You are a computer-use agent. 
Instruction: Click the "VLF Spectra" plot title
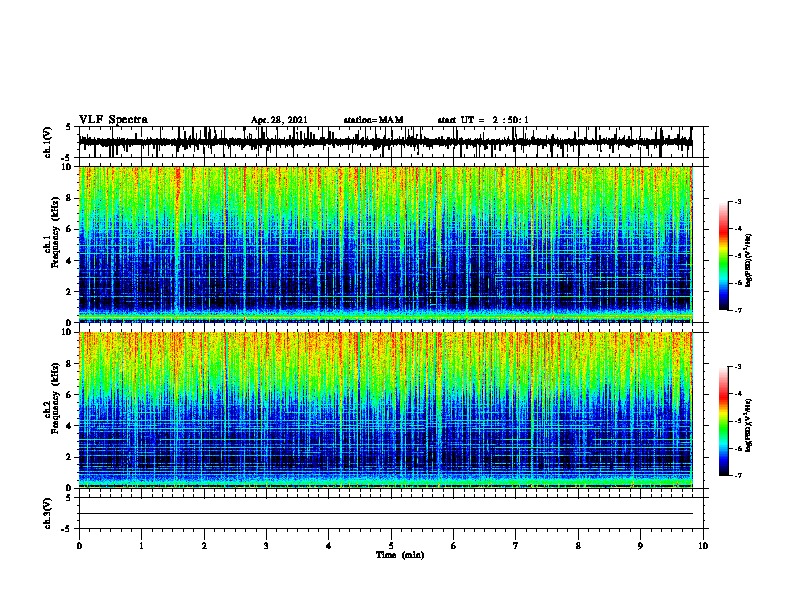click(113, 120)
